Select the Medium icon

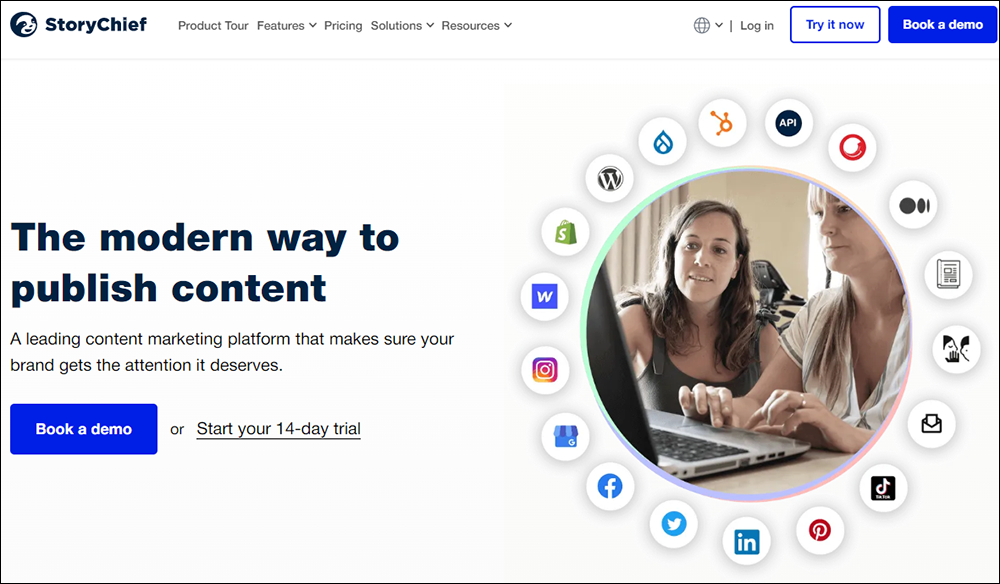(x=913, y=205)
